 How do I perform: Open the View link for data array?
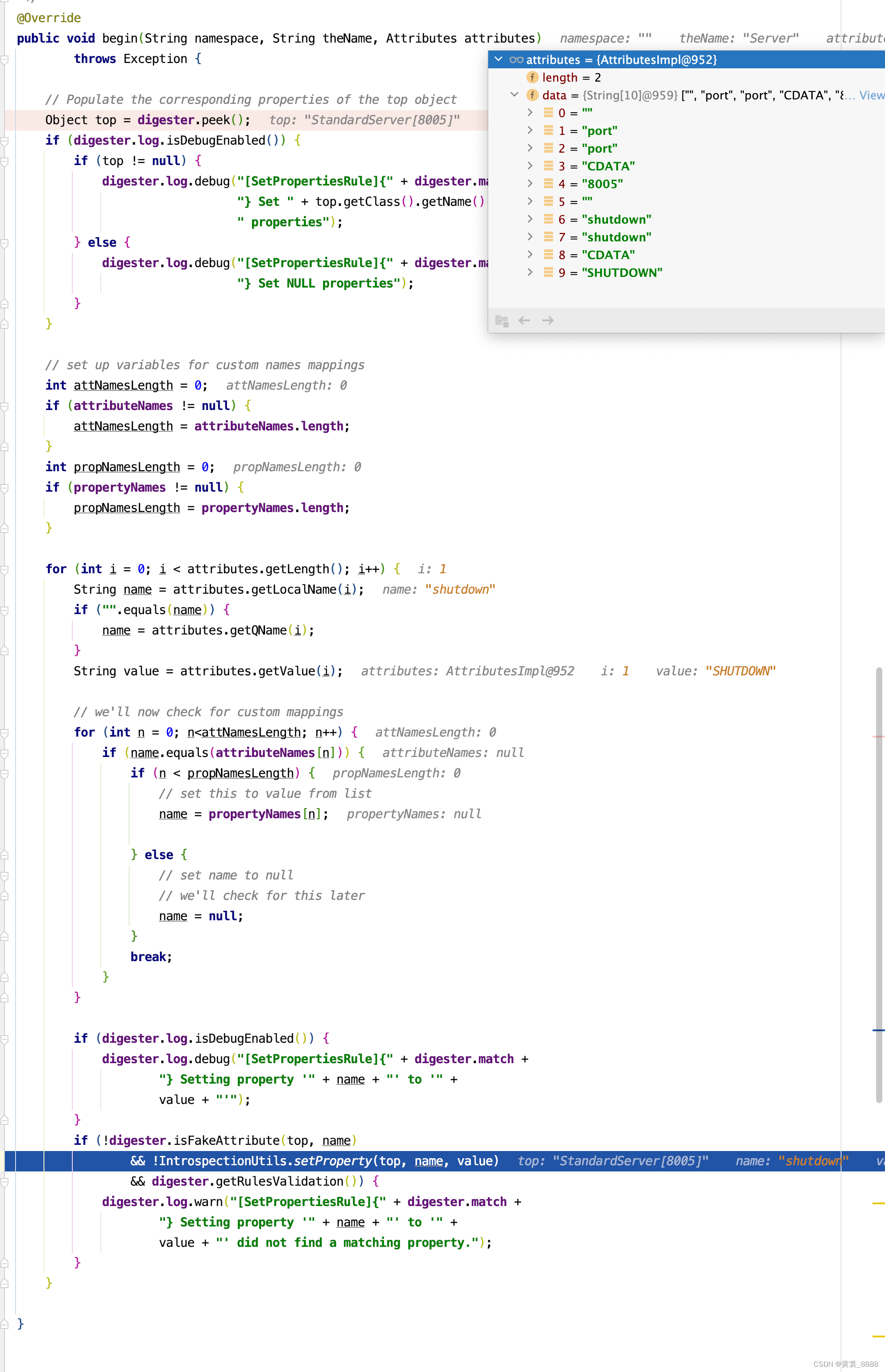[871, 95]
